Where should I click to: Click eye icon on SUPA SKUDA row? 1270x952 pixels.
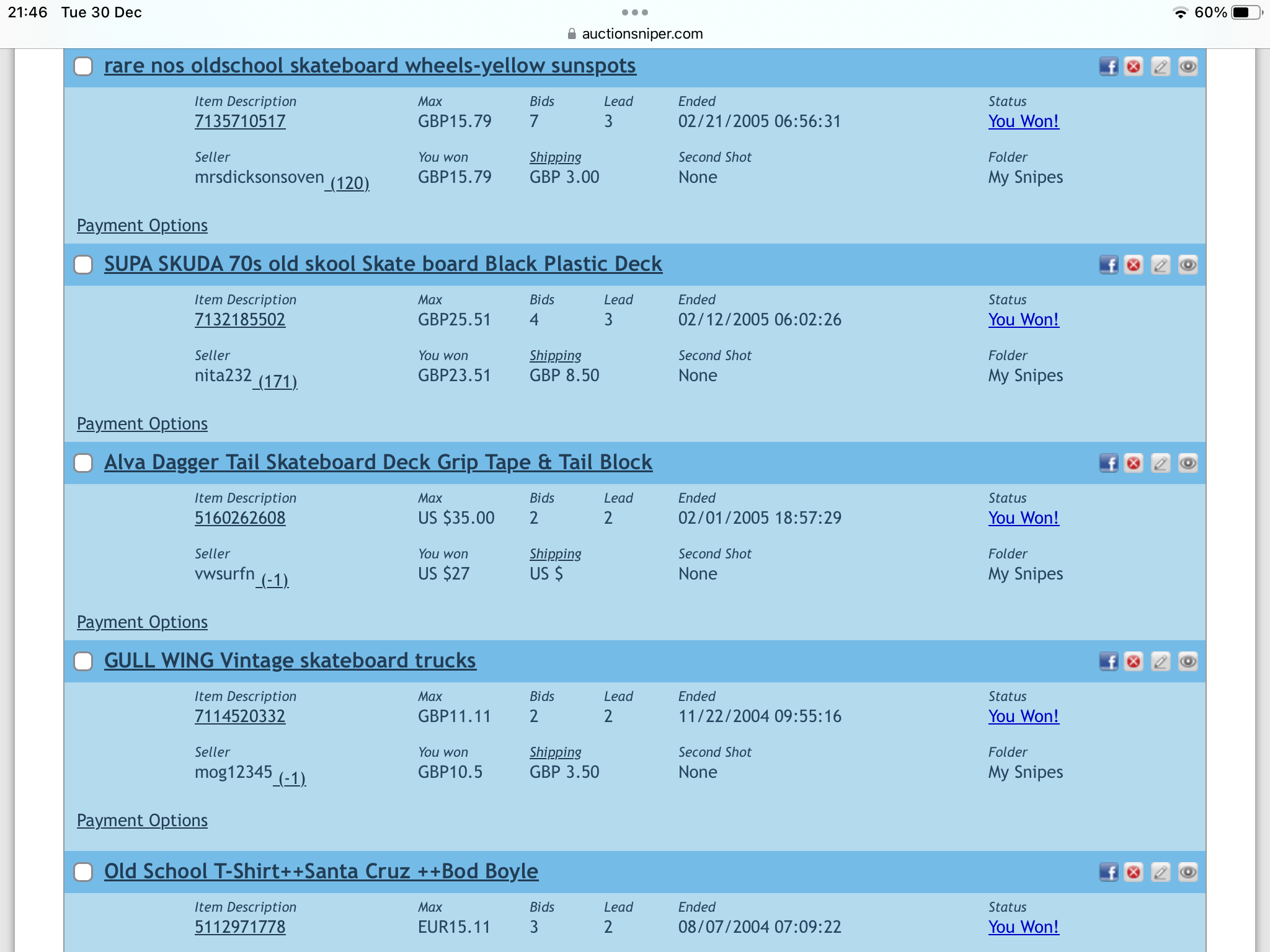pyautogui.click(x=1188, y=265)
